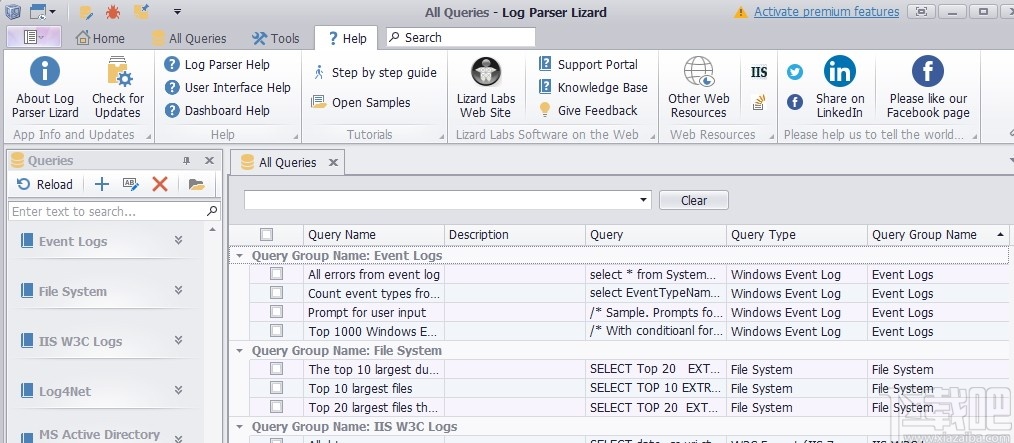Open Other Web Resources
This screenshot has height=443, width=1014.
(x=698, y=87)
